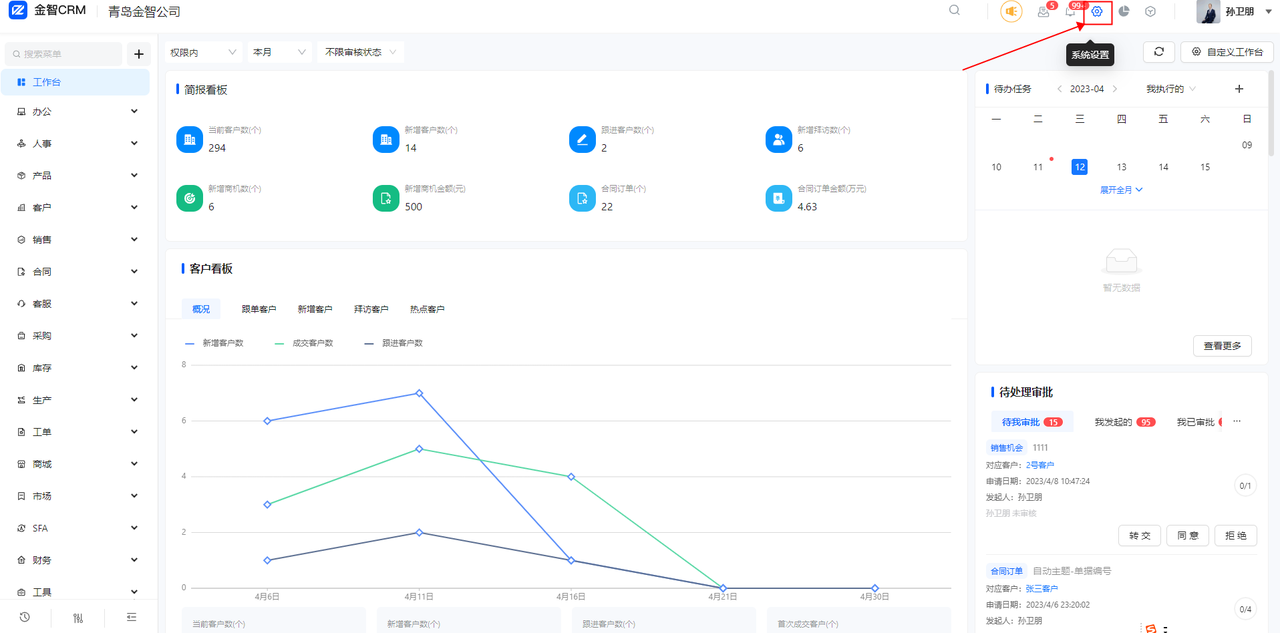Click 拒绝 on the 销售机会 approval
Screen dimensions: 1280x633
(x=1236, y=536)
